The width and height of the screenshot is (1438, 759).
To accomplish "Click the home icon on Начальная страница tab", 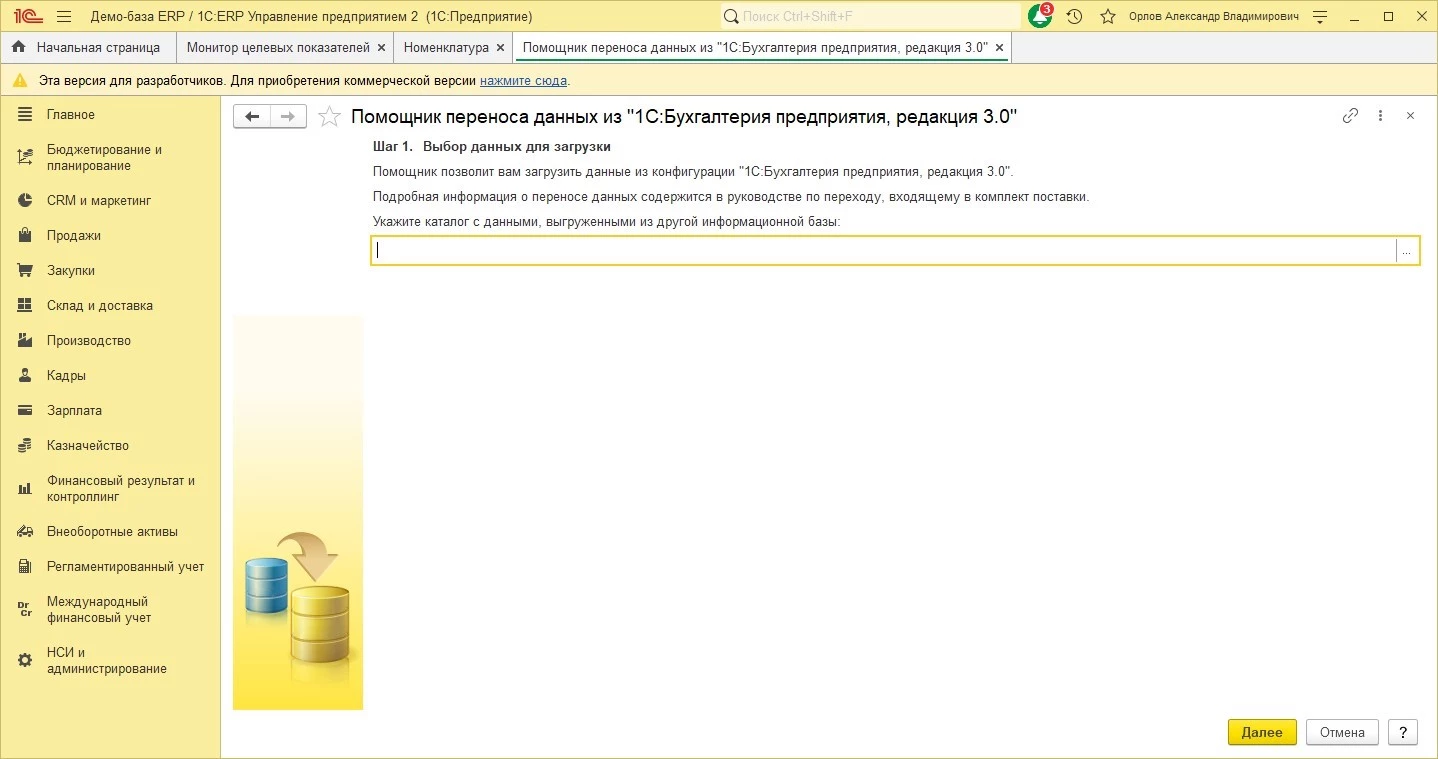I will 18,47.
